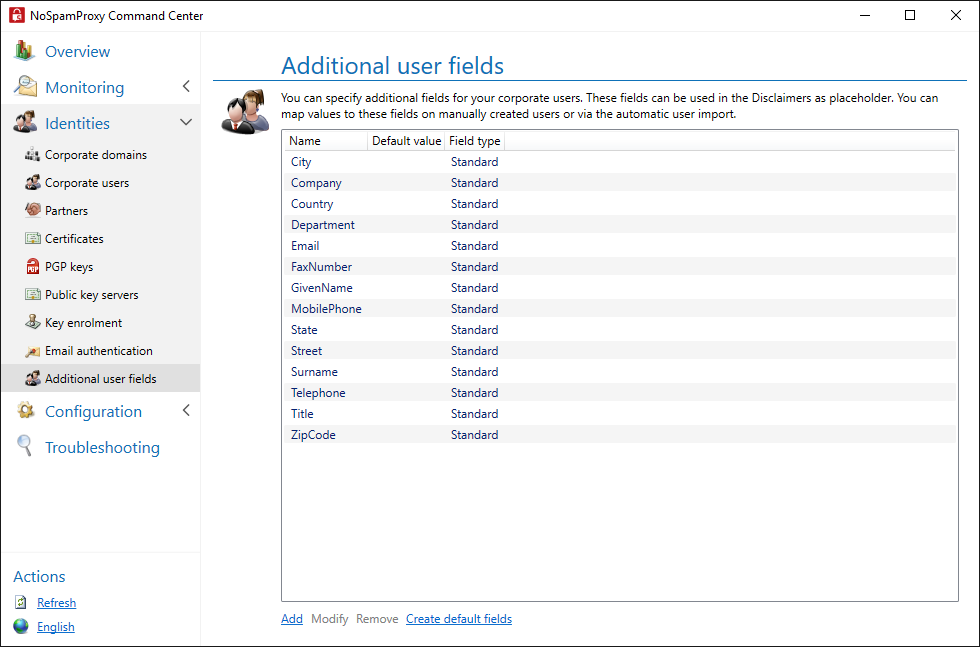Open the Monitoring section
980x647 pixels.
pyautogui.click(x=84, y=88)
